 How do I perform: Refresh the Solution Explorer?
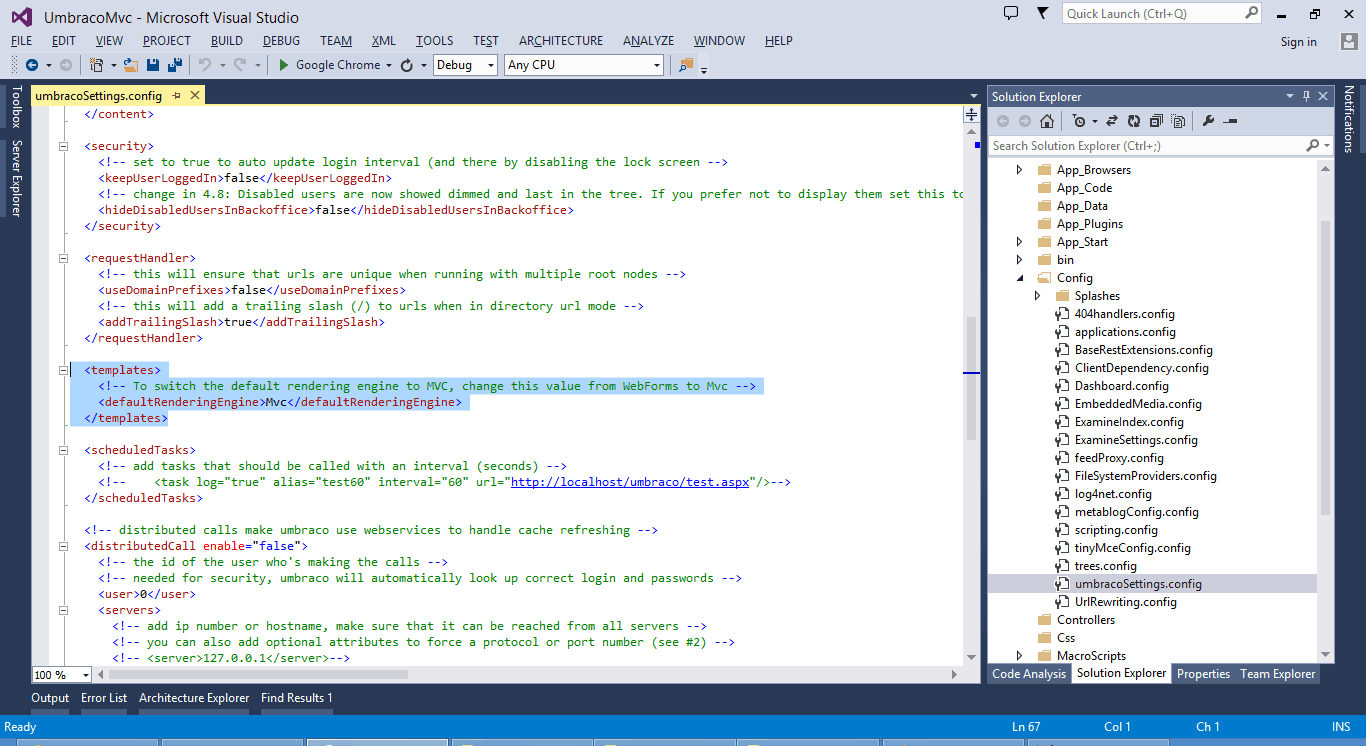point(1135,121)
